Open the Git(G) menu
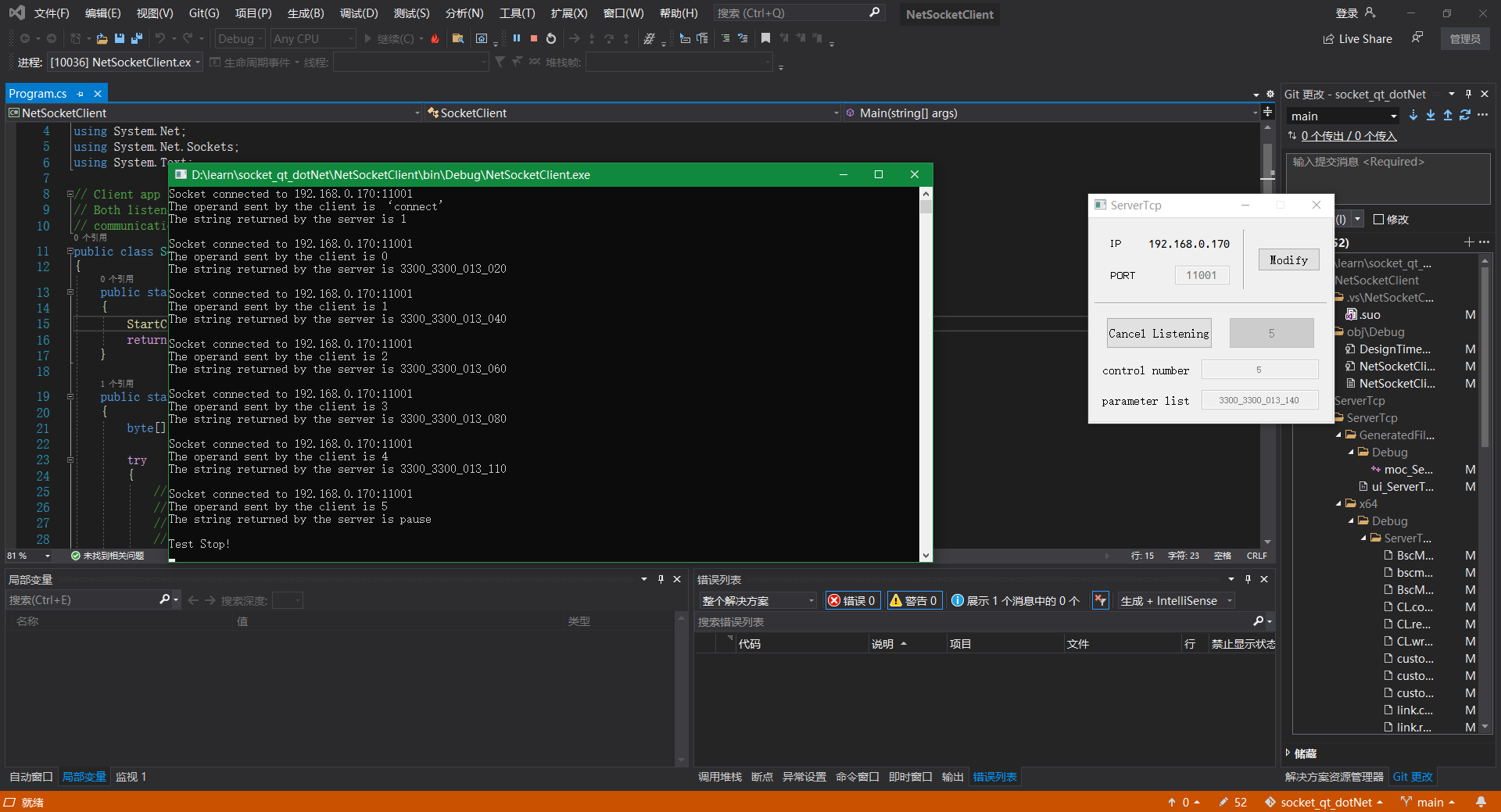 [x=204, y=13]
